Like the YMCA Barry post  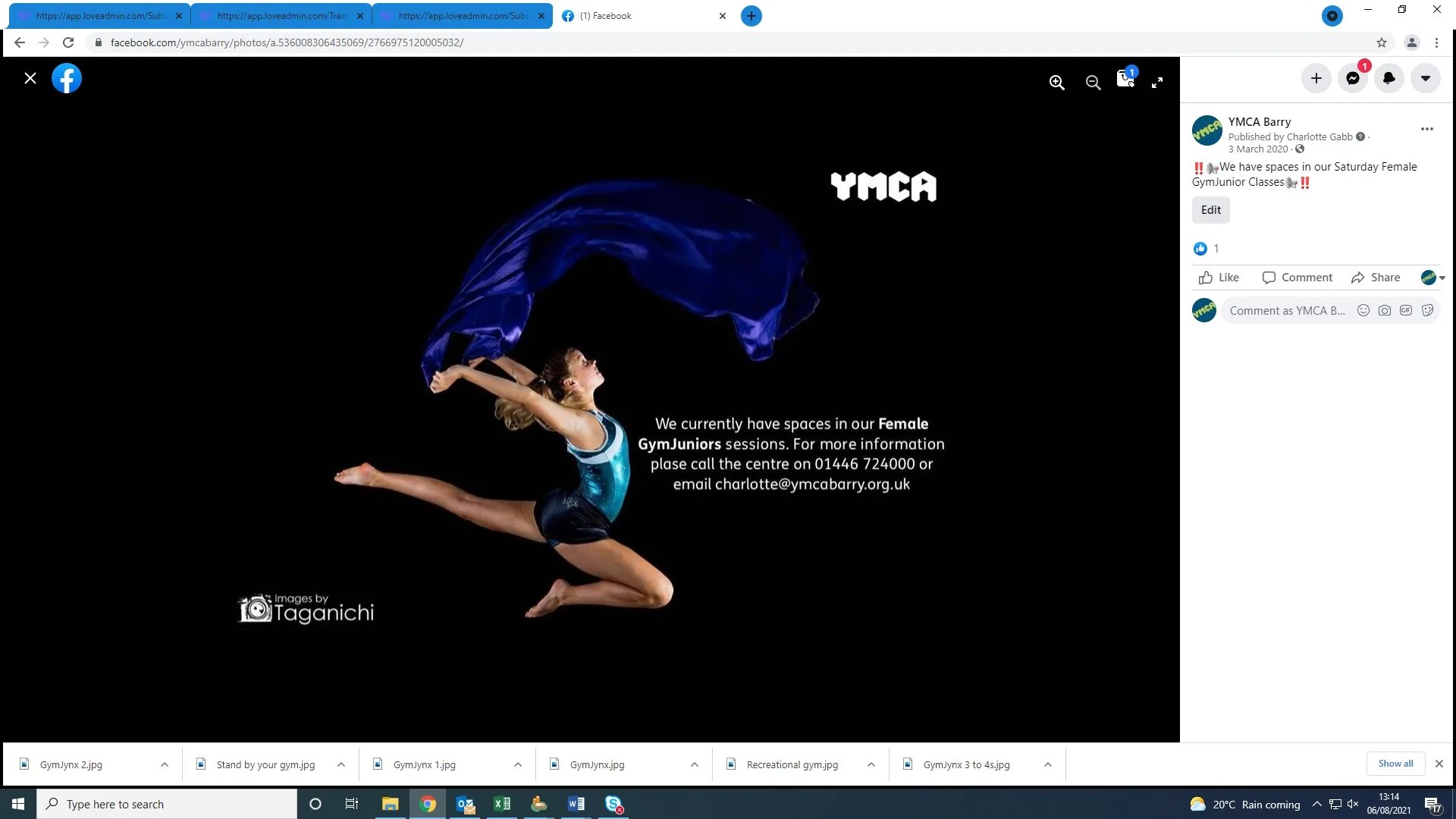pyautogui.click(x=1219, y=278)
